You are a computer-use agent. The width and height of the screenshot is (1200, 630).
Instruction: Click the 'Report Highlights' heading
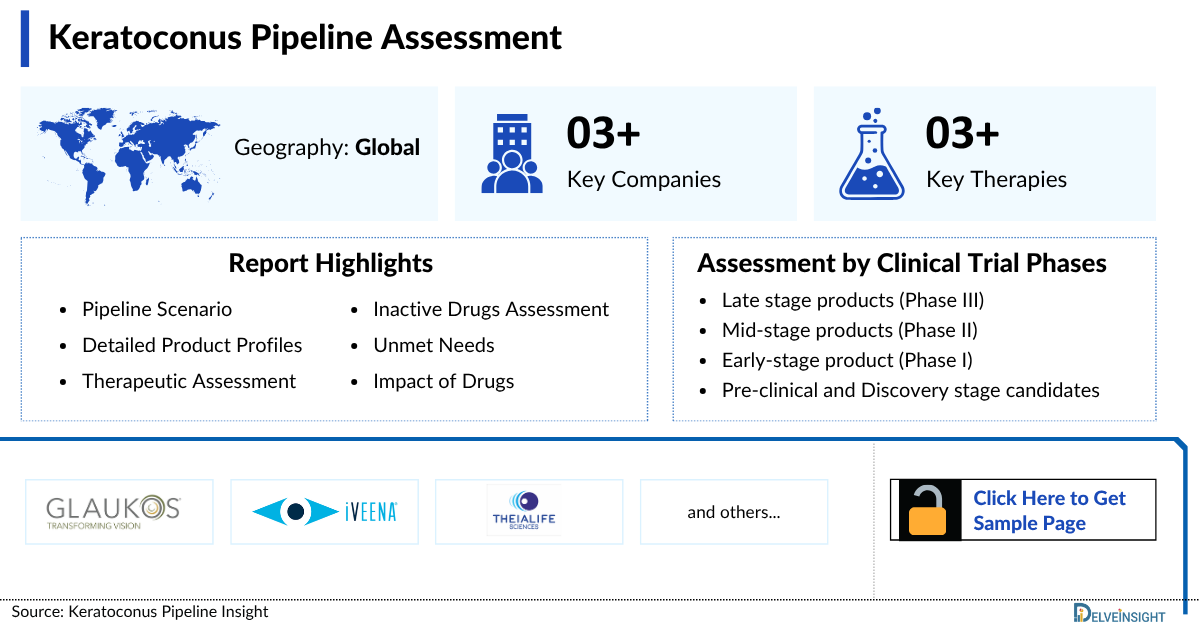(331, 263)
